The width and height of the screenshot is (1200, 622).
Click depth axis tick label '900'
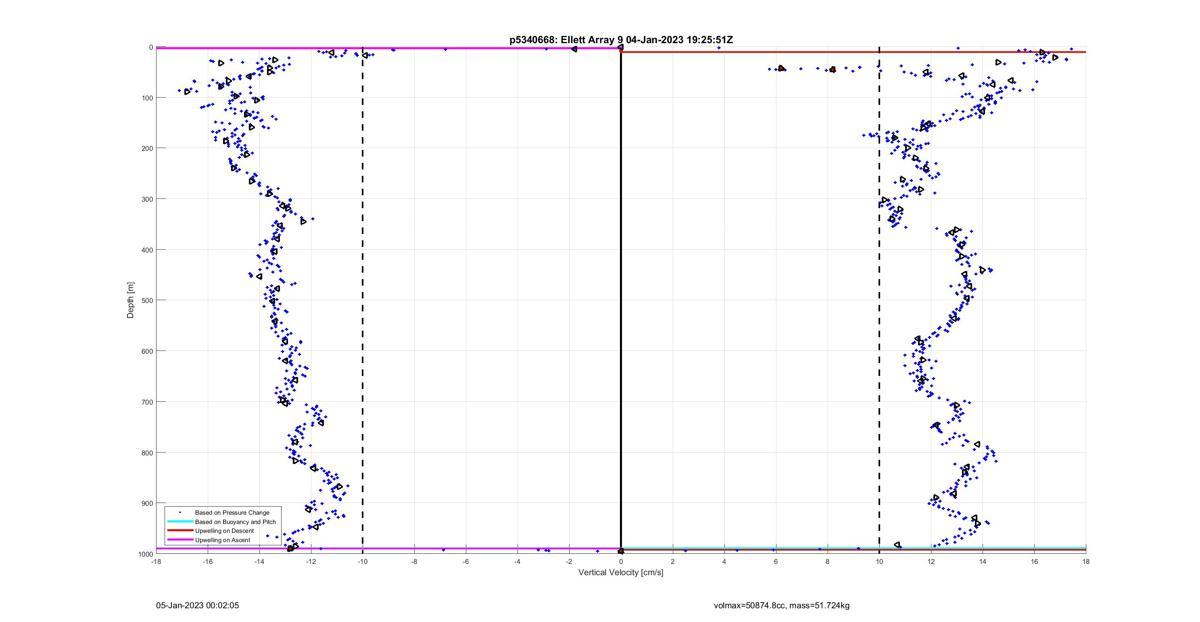(146, 503)
